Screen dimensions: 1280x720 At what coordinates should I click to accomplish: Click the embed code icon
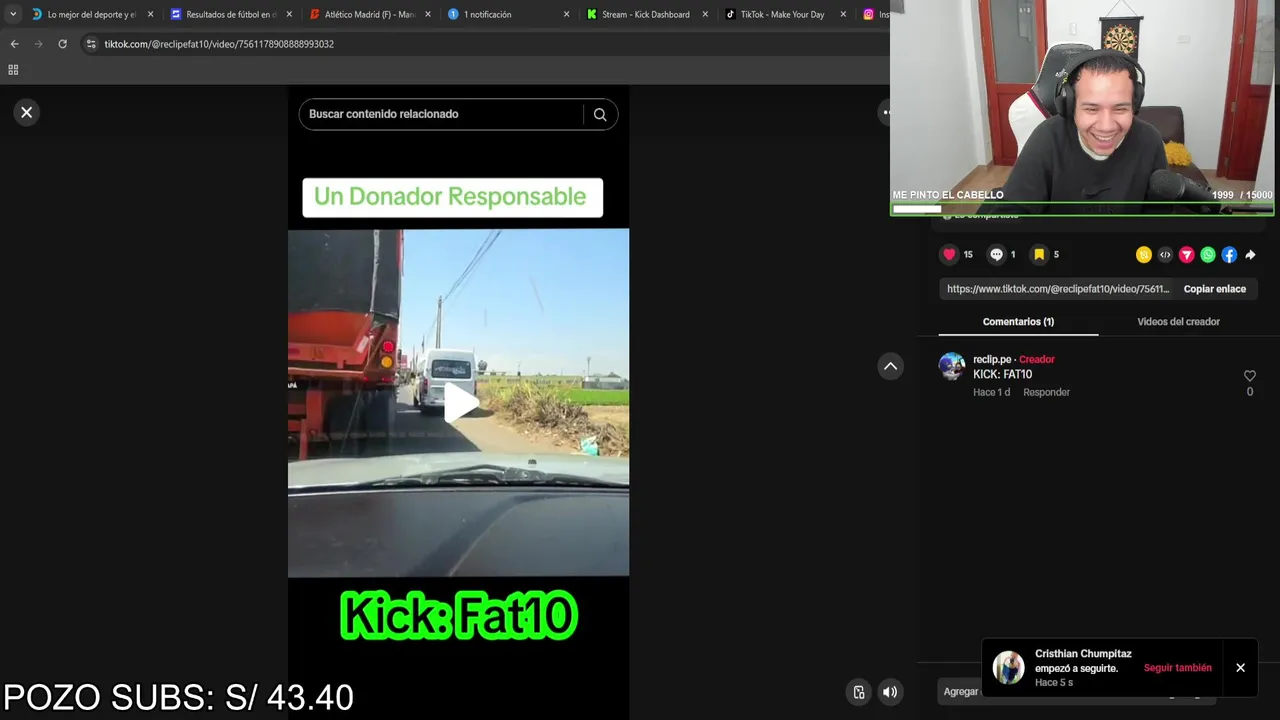click(x=1165, y=255)
